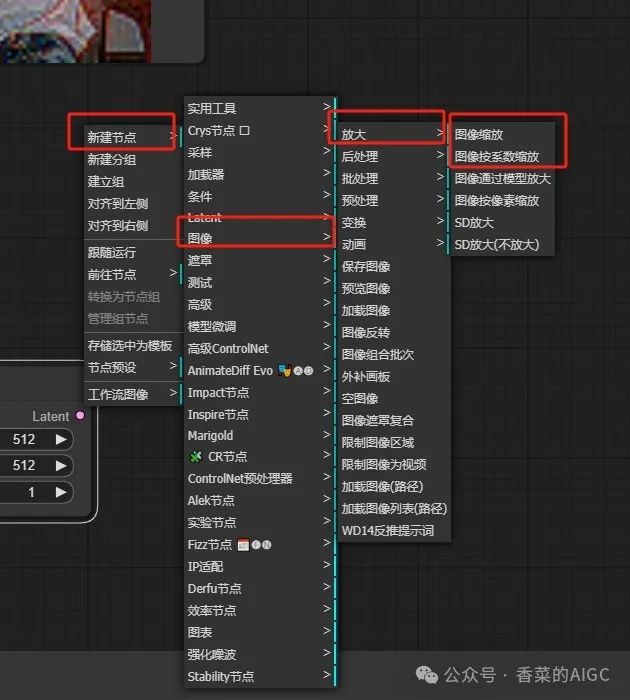The width and height of the screenshot is (630, 700).
Task: Expand the 变换 submenu
Action: (392, 222)
